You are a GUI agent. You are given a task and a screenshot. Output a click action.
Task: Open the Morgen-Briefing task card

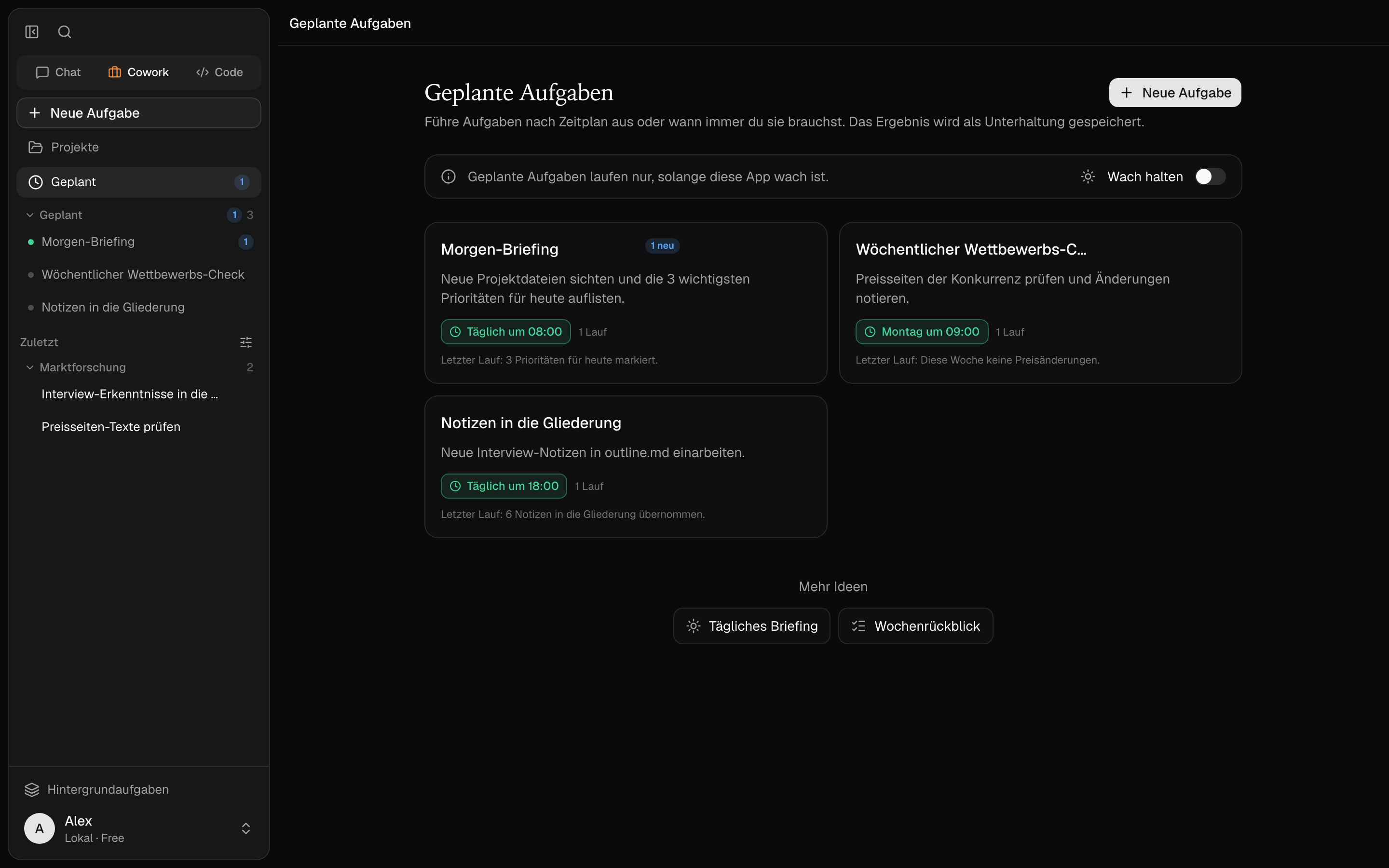(626, 302)
